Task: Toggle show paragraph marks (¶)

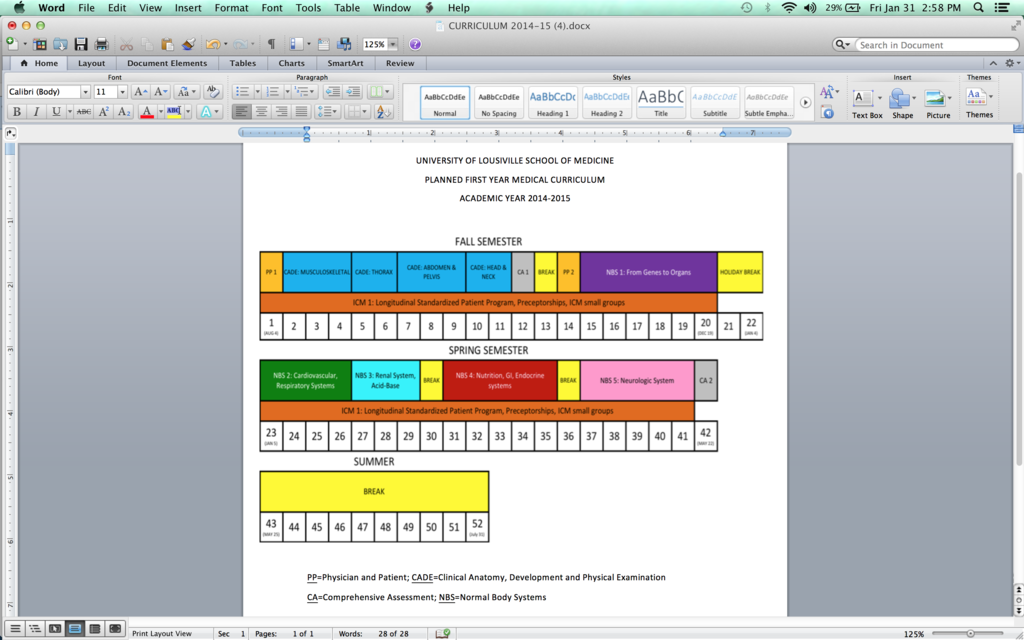Action: (x=271, y=45)
